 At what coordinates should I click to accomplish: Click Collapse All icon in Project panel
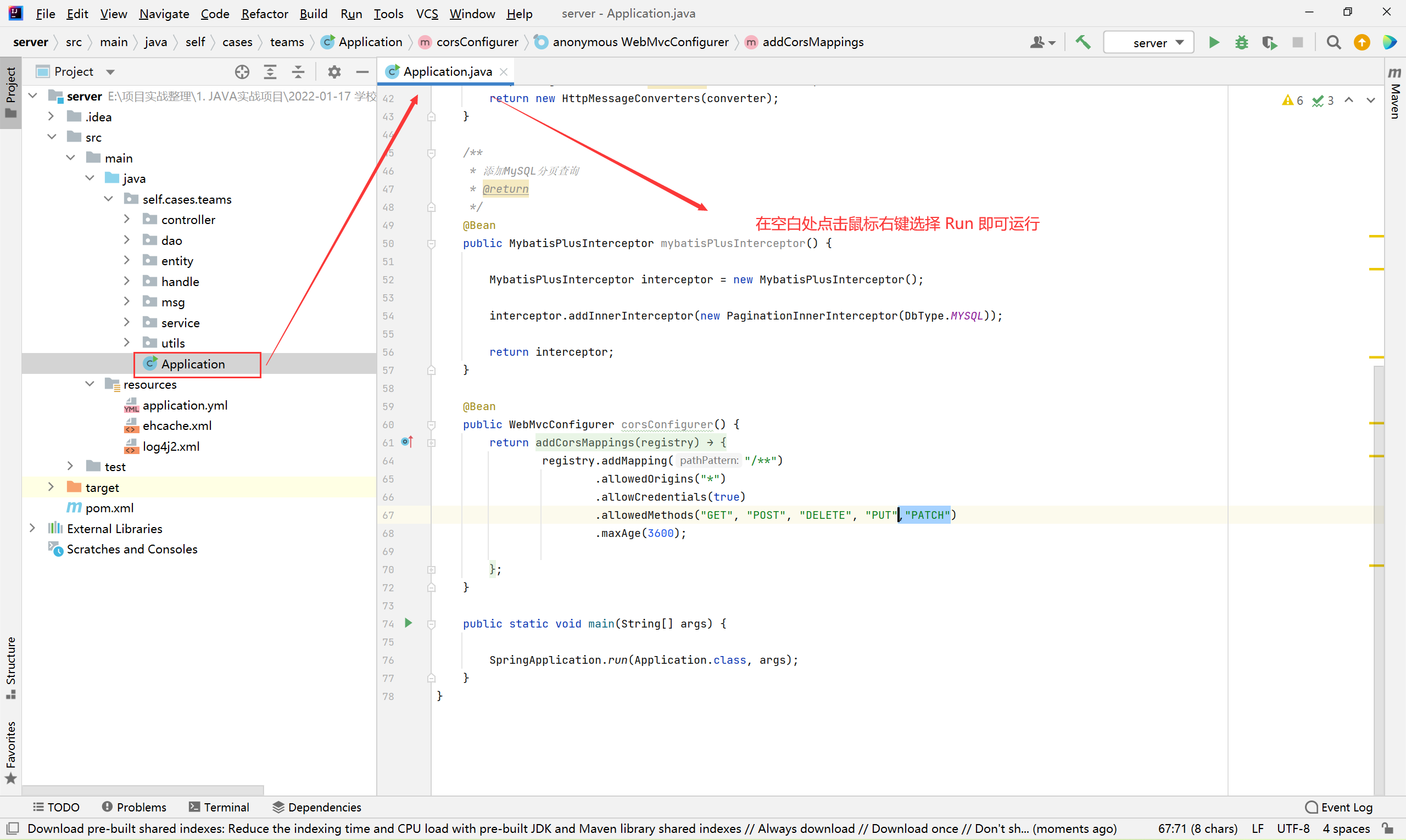(x=298, y=72)
